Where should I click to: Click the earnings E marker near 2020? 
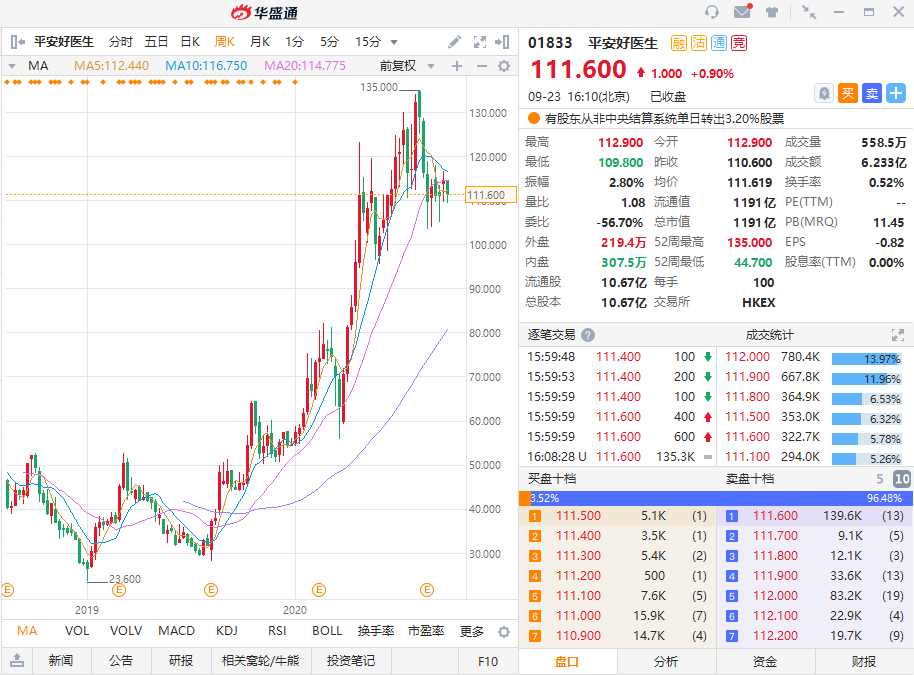(x=319, y=590)
